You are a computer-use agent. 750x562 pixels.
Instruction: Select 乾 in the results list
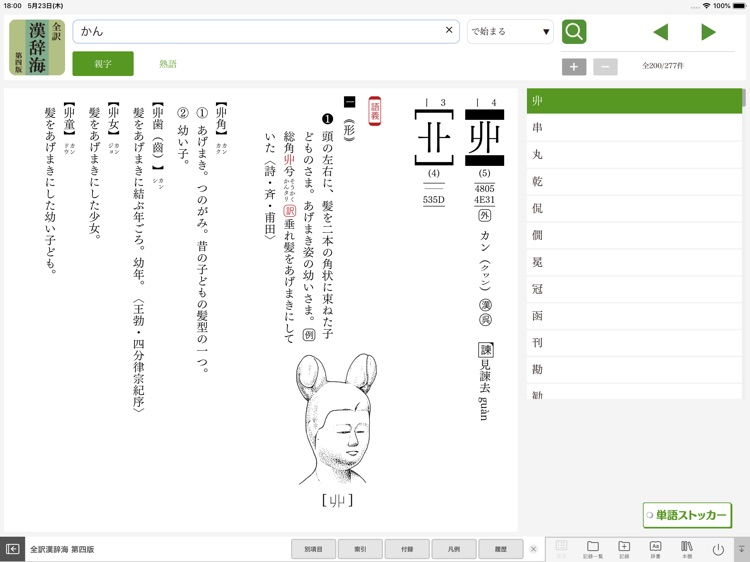(x=634, y=181)
